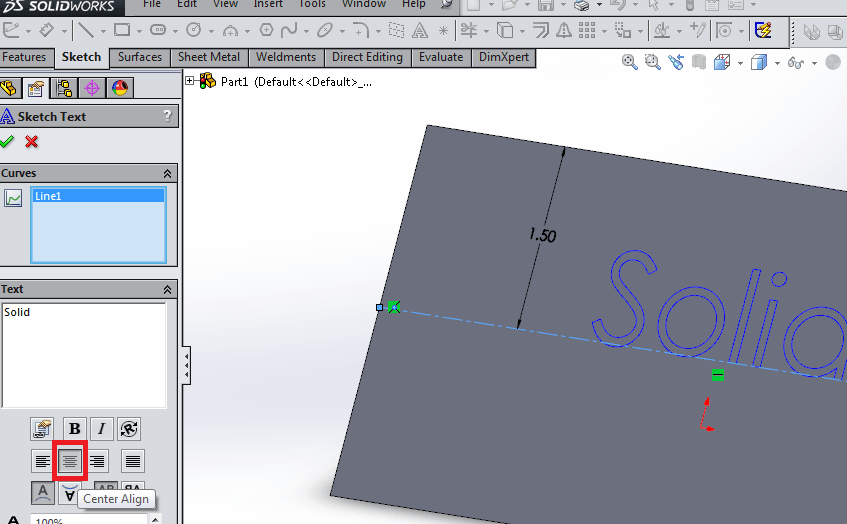Click the Left Align text button
847x524 pixels.
[42, 461]
